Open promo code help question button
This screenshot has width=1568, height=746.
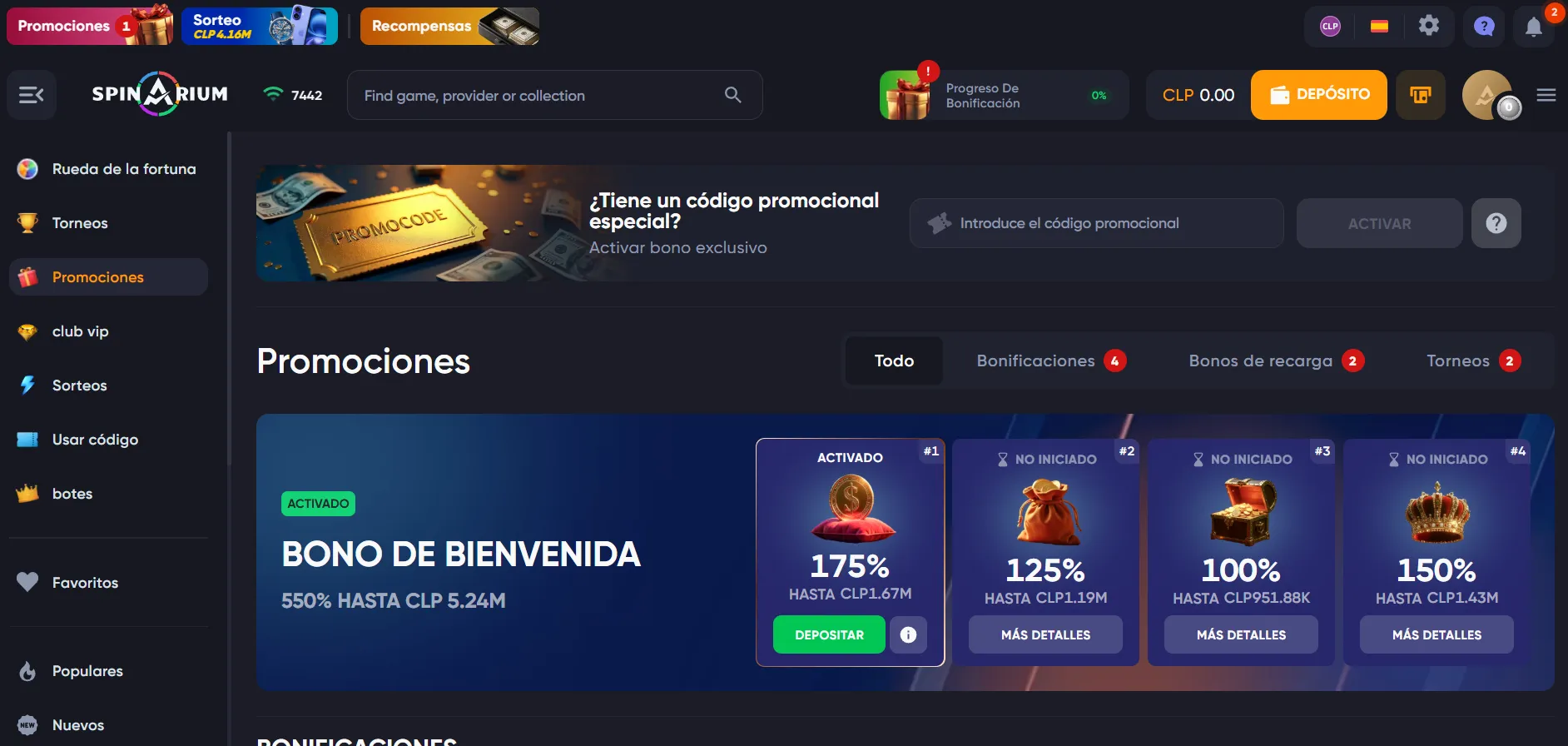(x=1496, y=223)
